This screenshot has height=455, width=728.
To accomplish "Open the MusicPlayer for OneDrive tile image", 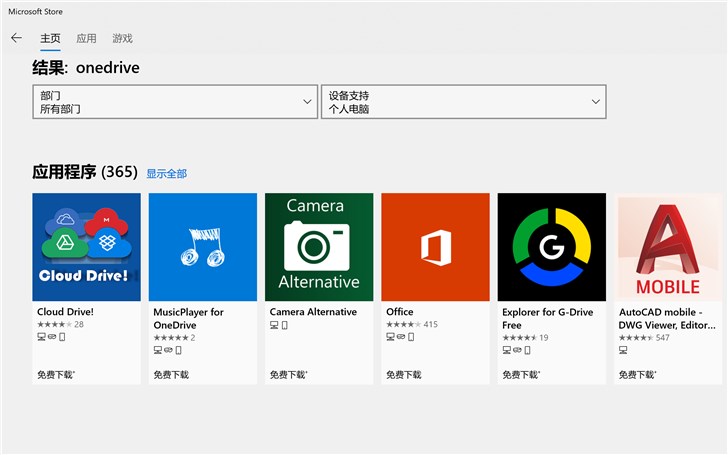I will coord(203,247).
